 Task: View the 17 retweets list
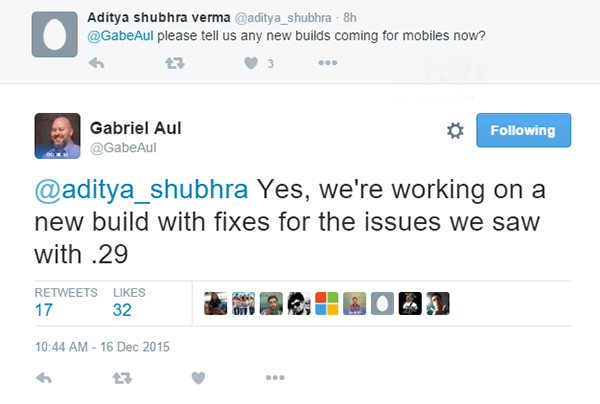[66, 303]
